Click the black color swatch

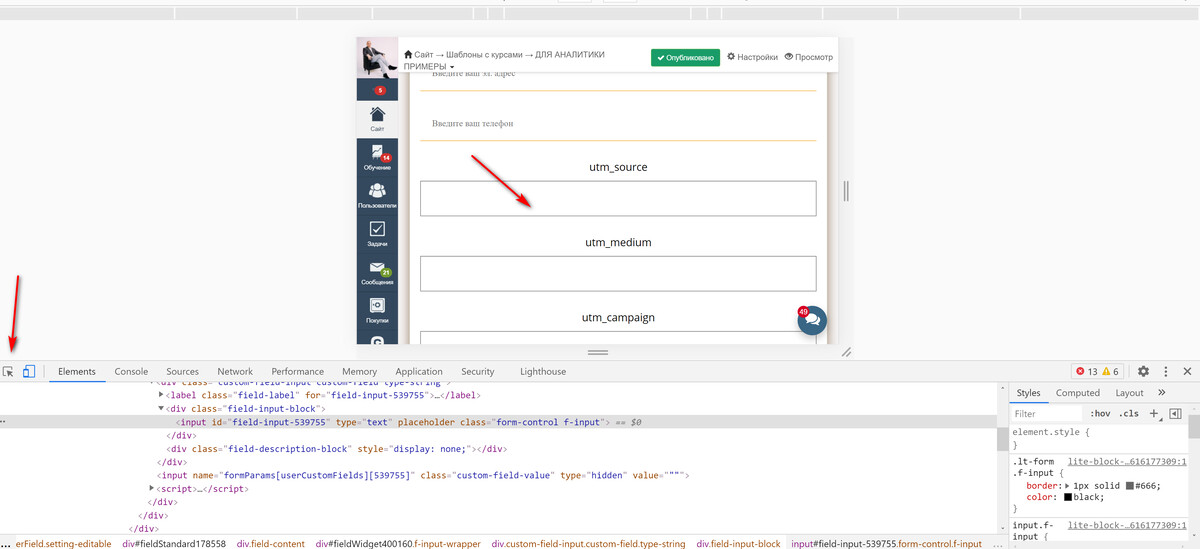[x=1068, y=496]
